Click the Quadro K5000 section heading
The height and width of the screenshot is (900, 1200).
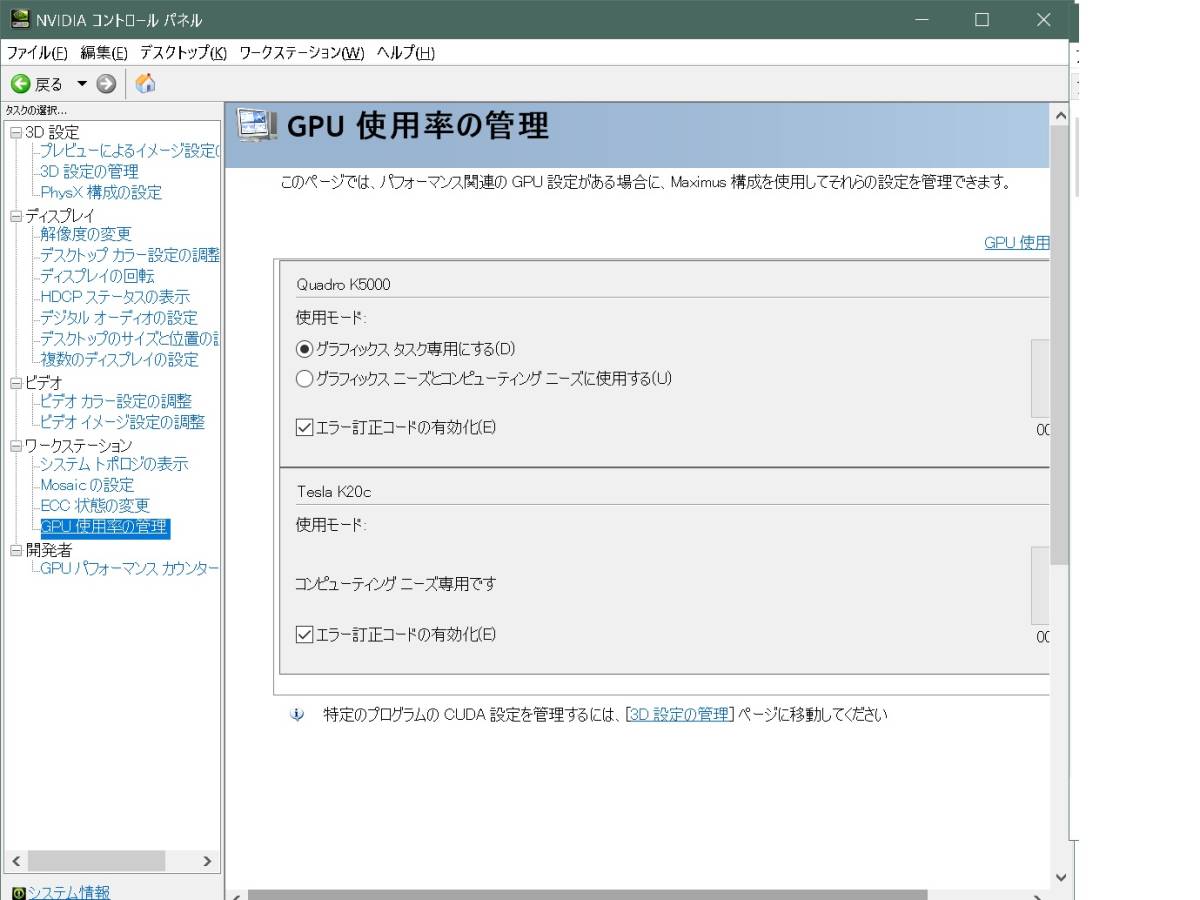pyautogui.click(x=343, y=285)
